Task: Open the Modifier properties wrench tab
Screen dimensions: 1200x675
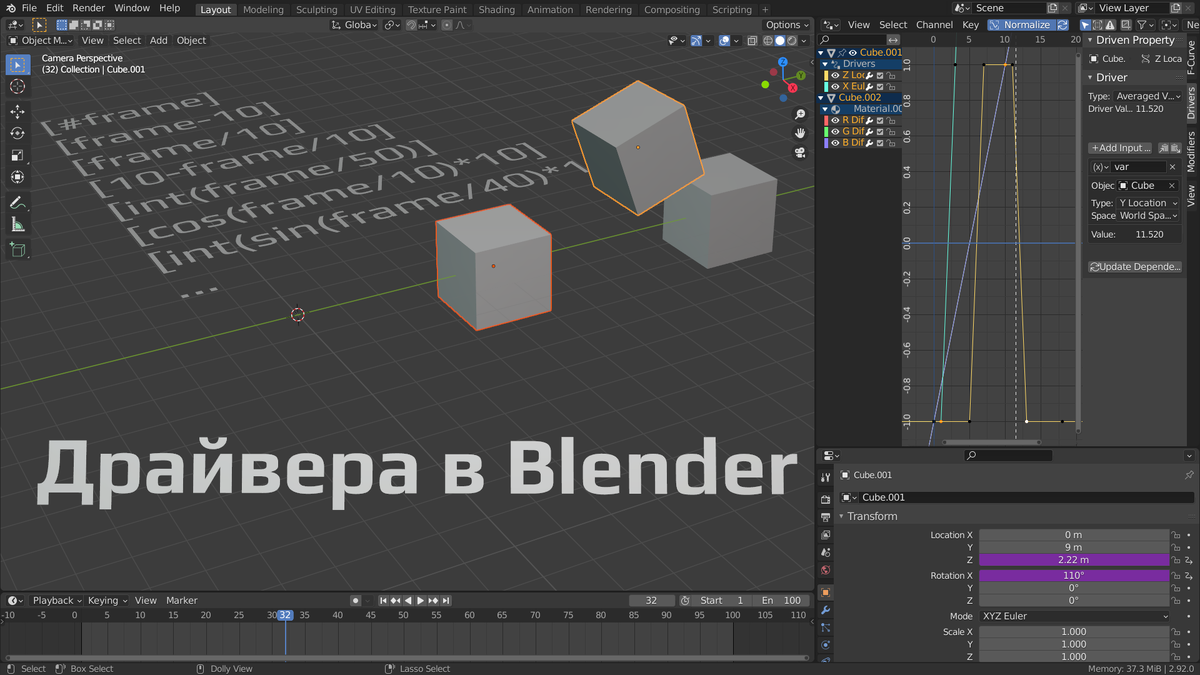Action: click(x=826, y=610)
